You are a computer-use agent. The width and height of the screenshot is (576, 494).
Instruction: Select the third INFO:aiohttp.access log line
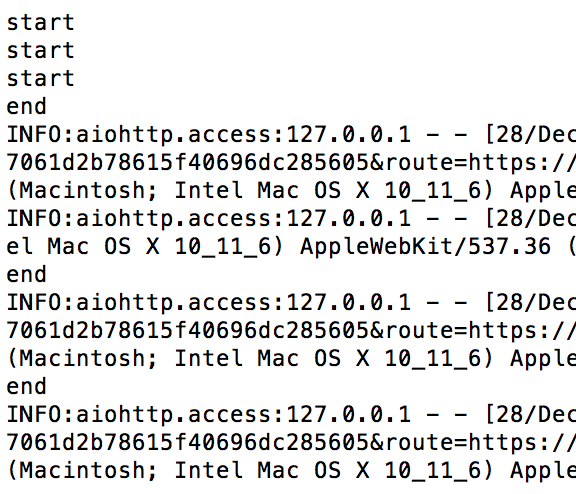pyautogui.click(x=291, y=303)
